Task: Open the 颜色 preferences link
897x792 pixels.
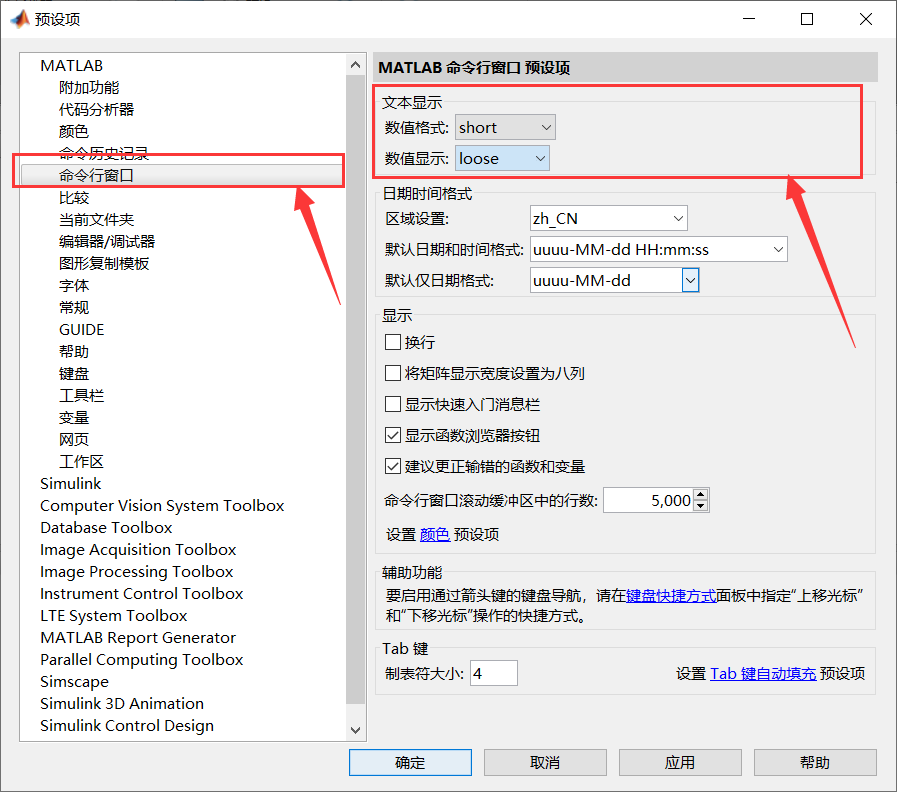Action: pyautogui.click(x=435, y=534)
